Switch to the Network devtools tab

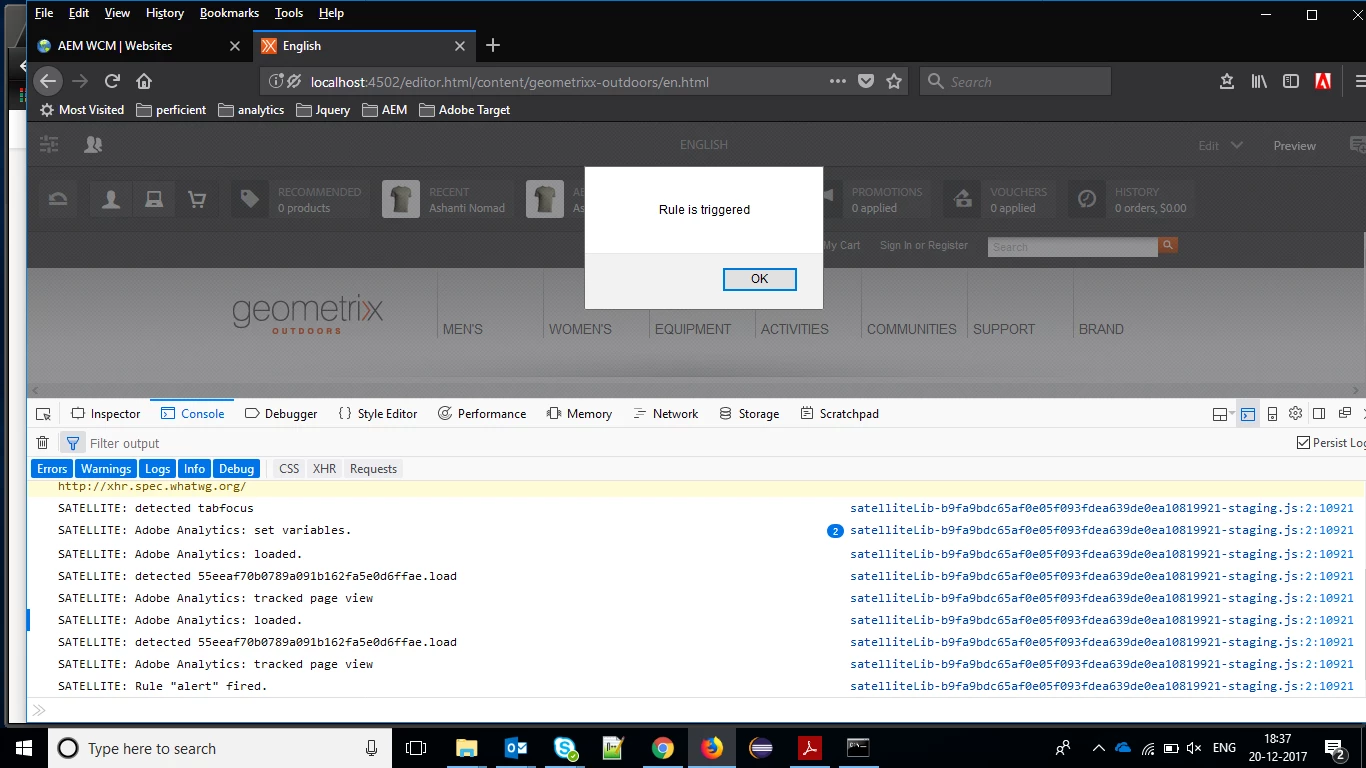click(x=666, y=414)
